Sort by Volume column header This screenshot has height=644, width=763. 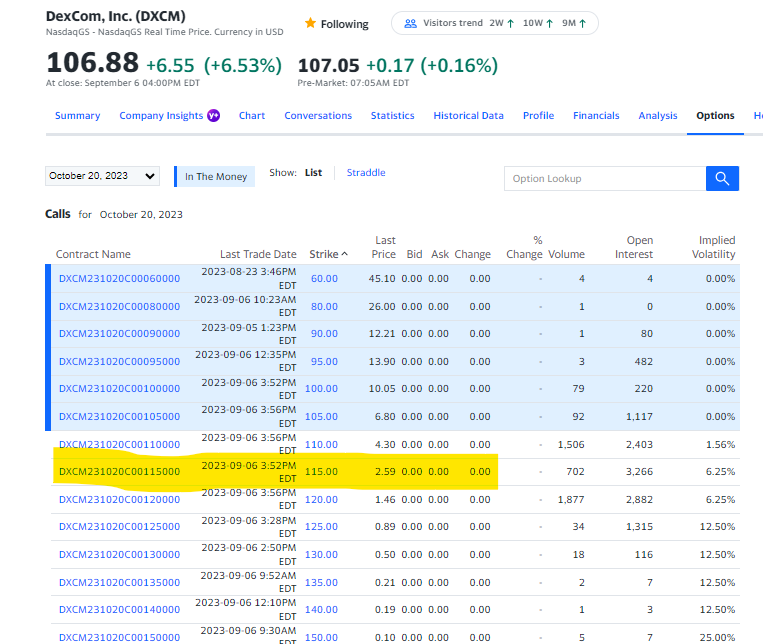pyautogui.click(x=566, y=254)
